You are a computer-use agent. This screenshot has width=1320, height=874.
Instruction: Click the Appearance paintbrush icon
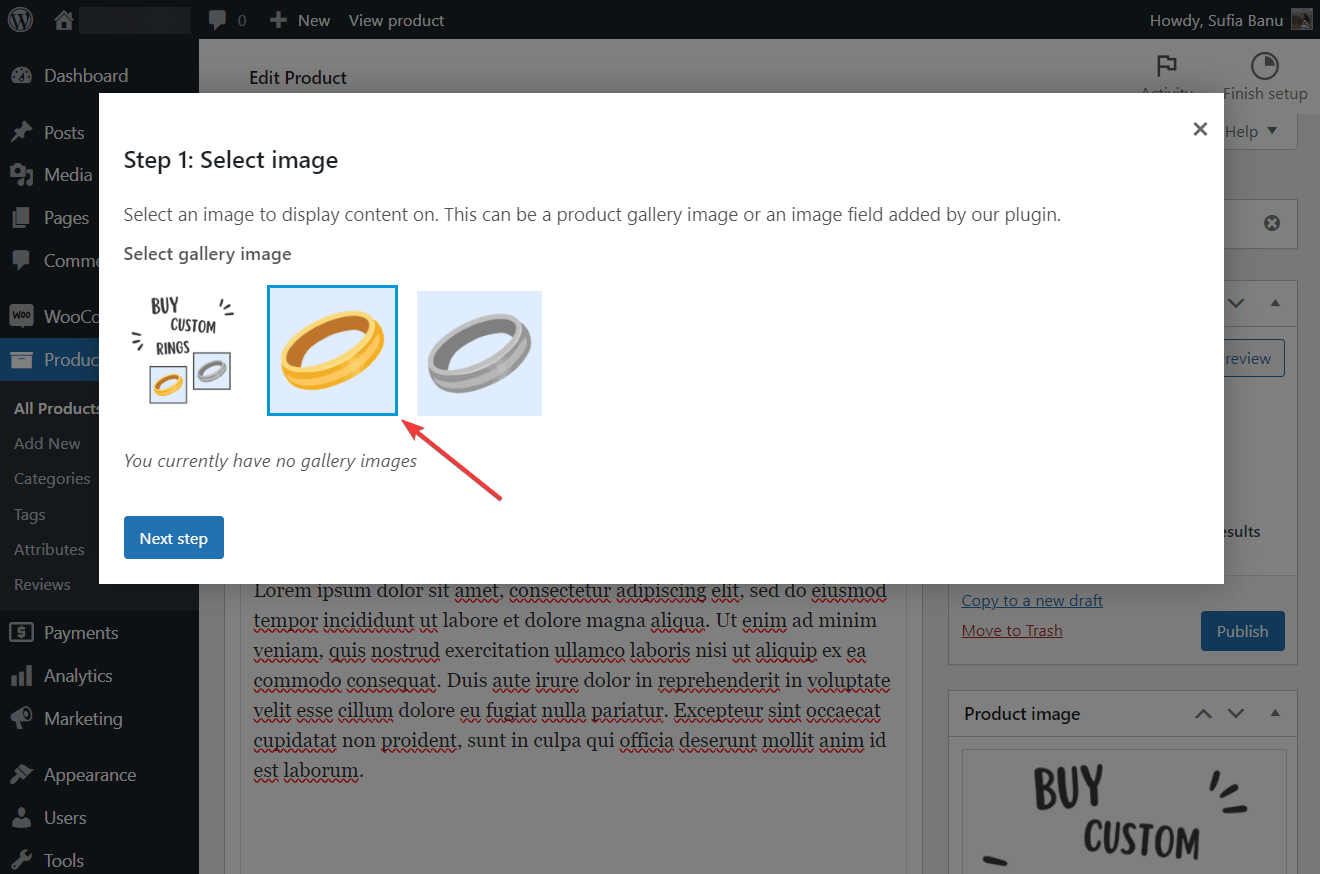coord(22,775)
